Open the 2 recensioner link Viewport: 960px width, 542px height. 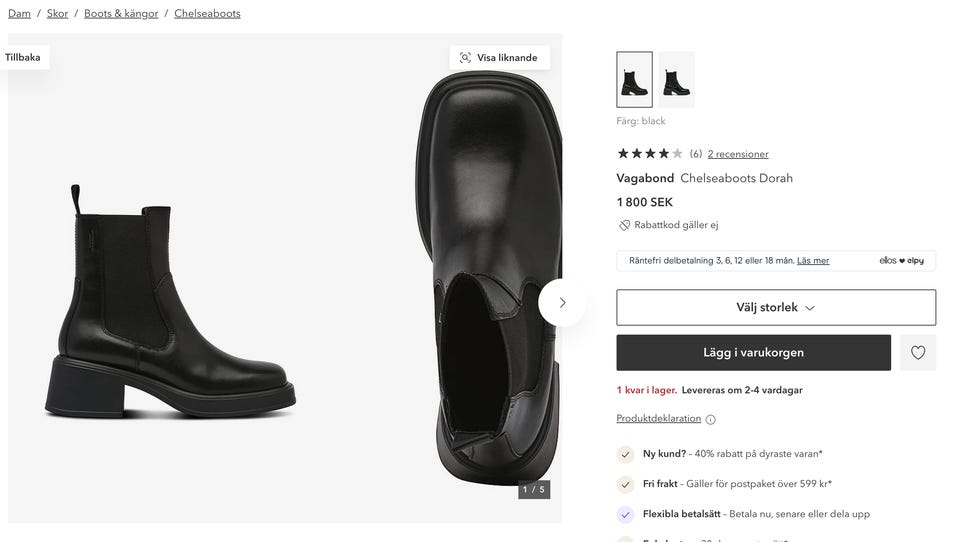pyautogui.click(x=738, y=154)
